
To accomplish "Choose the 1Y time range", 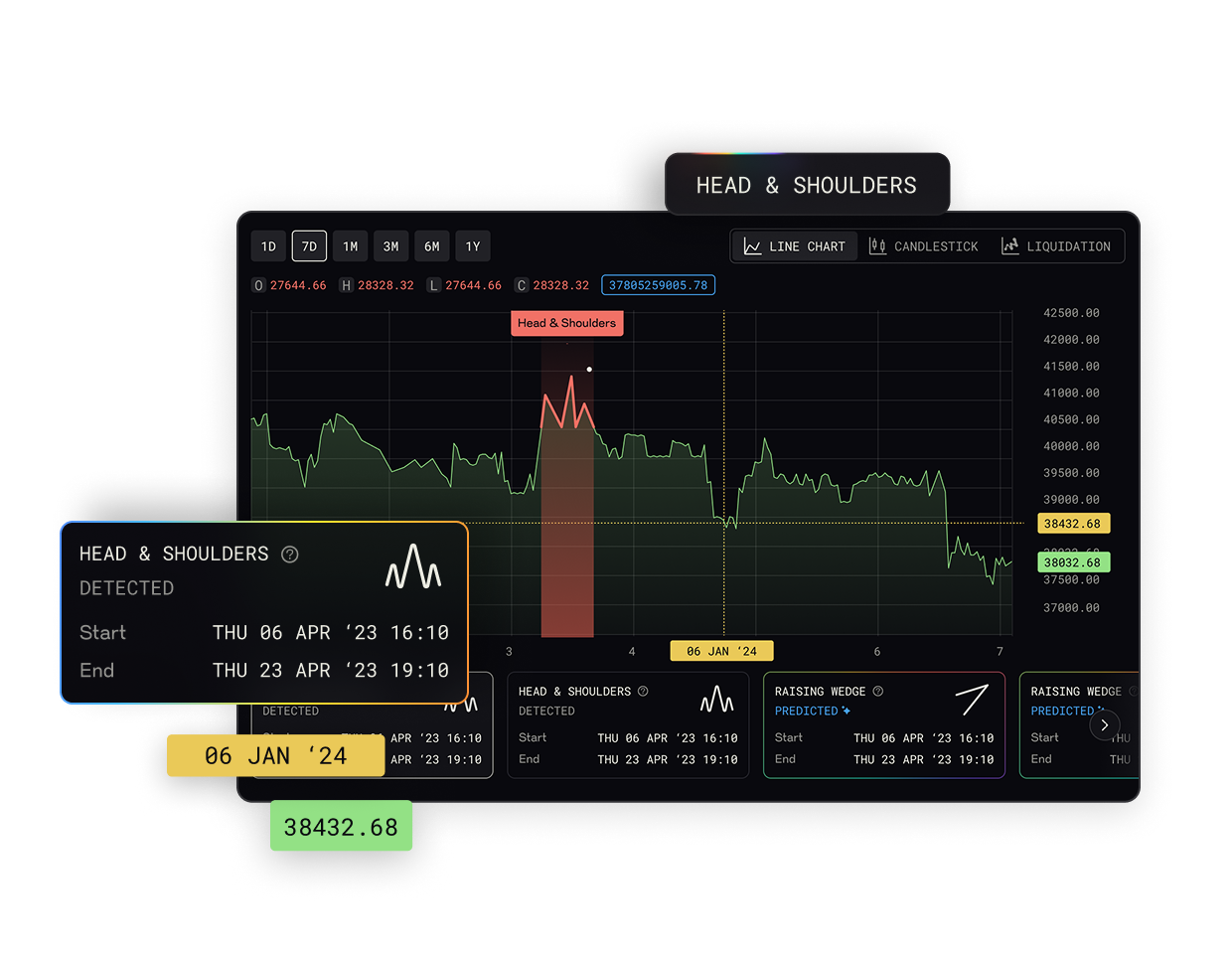I will 473,246.
